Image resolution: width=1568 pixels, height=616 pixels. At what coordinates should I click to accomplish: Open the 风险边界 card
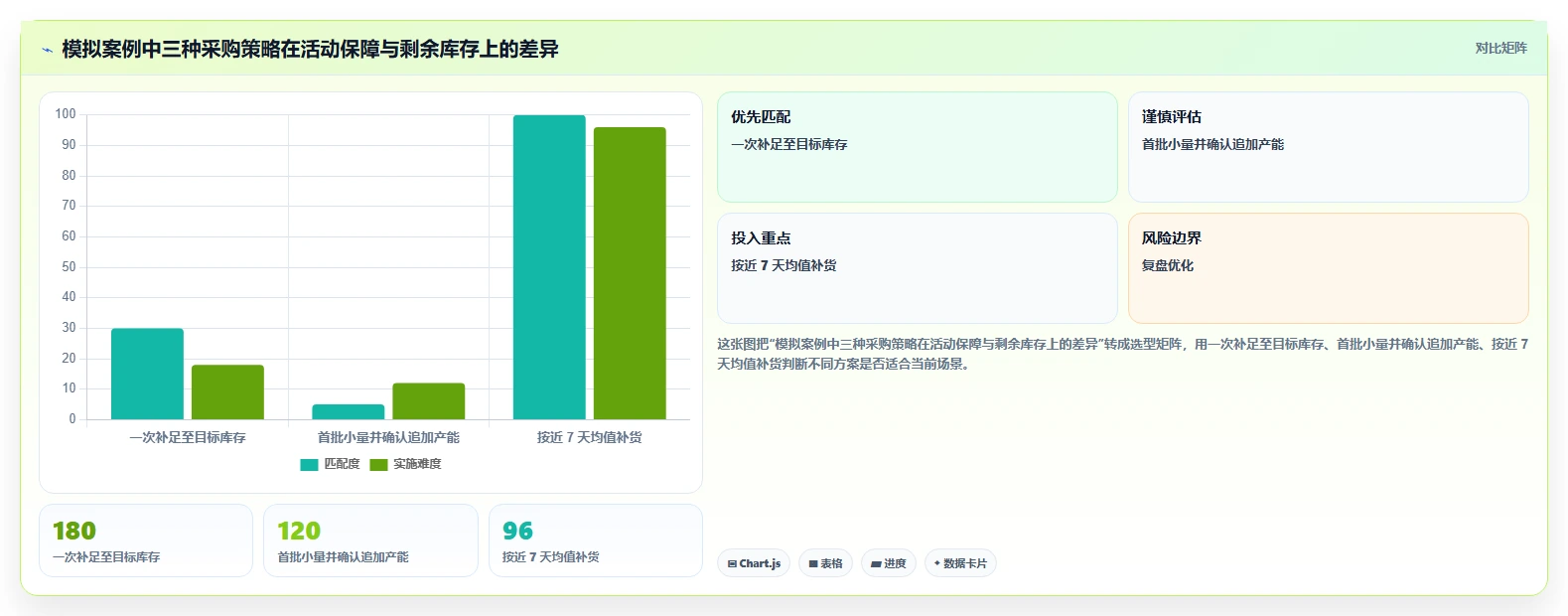[x=1329, y=268]
